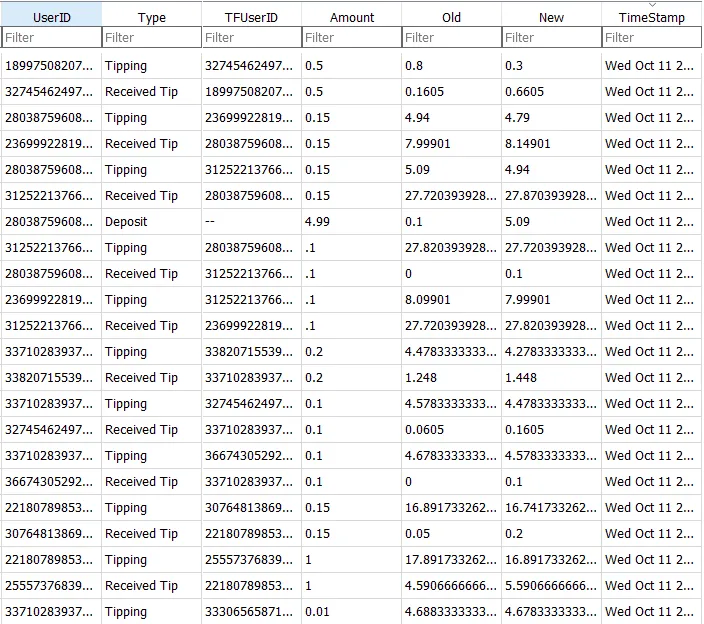Focus the Amount filter field
704x624 pixels.
click(352, 37)
